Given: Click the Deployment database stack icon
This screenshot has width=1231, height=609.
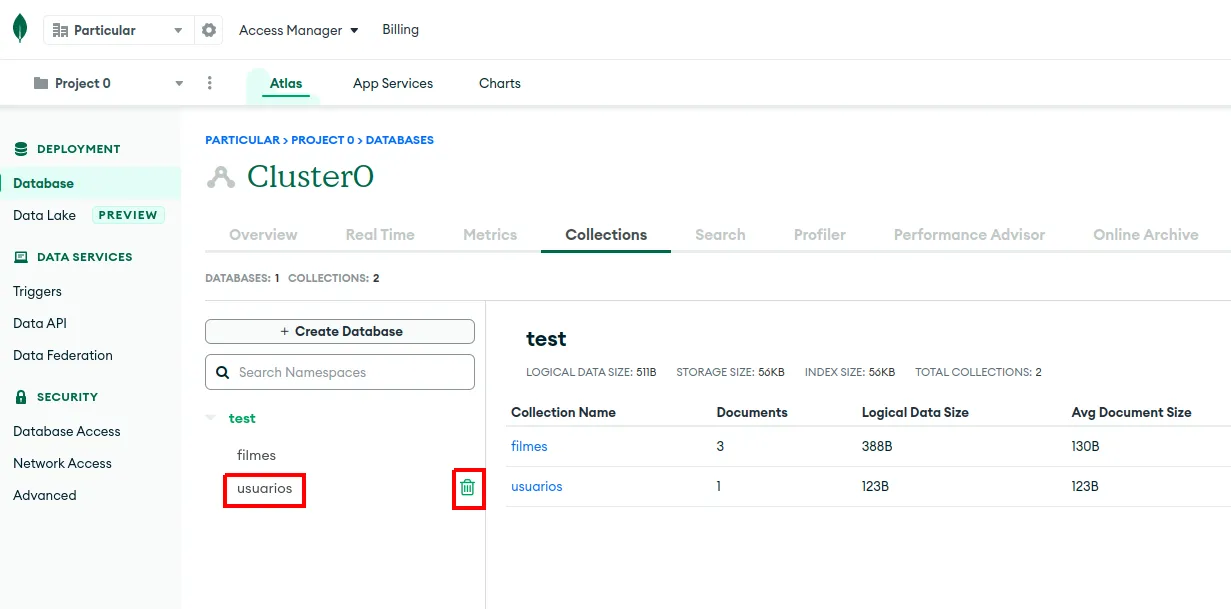Looking at the screenshot, I should [21, 149].
